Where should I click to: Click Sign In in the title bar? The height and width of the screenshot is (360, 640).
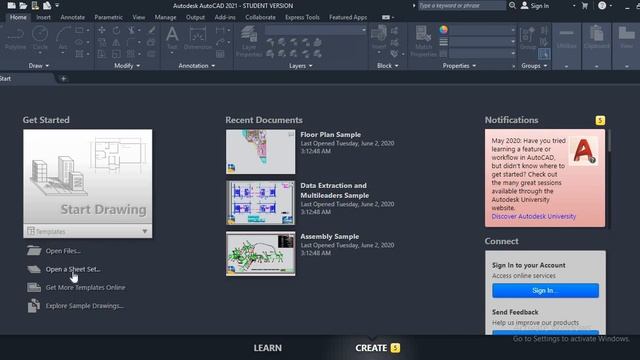[x=535, y=6]
